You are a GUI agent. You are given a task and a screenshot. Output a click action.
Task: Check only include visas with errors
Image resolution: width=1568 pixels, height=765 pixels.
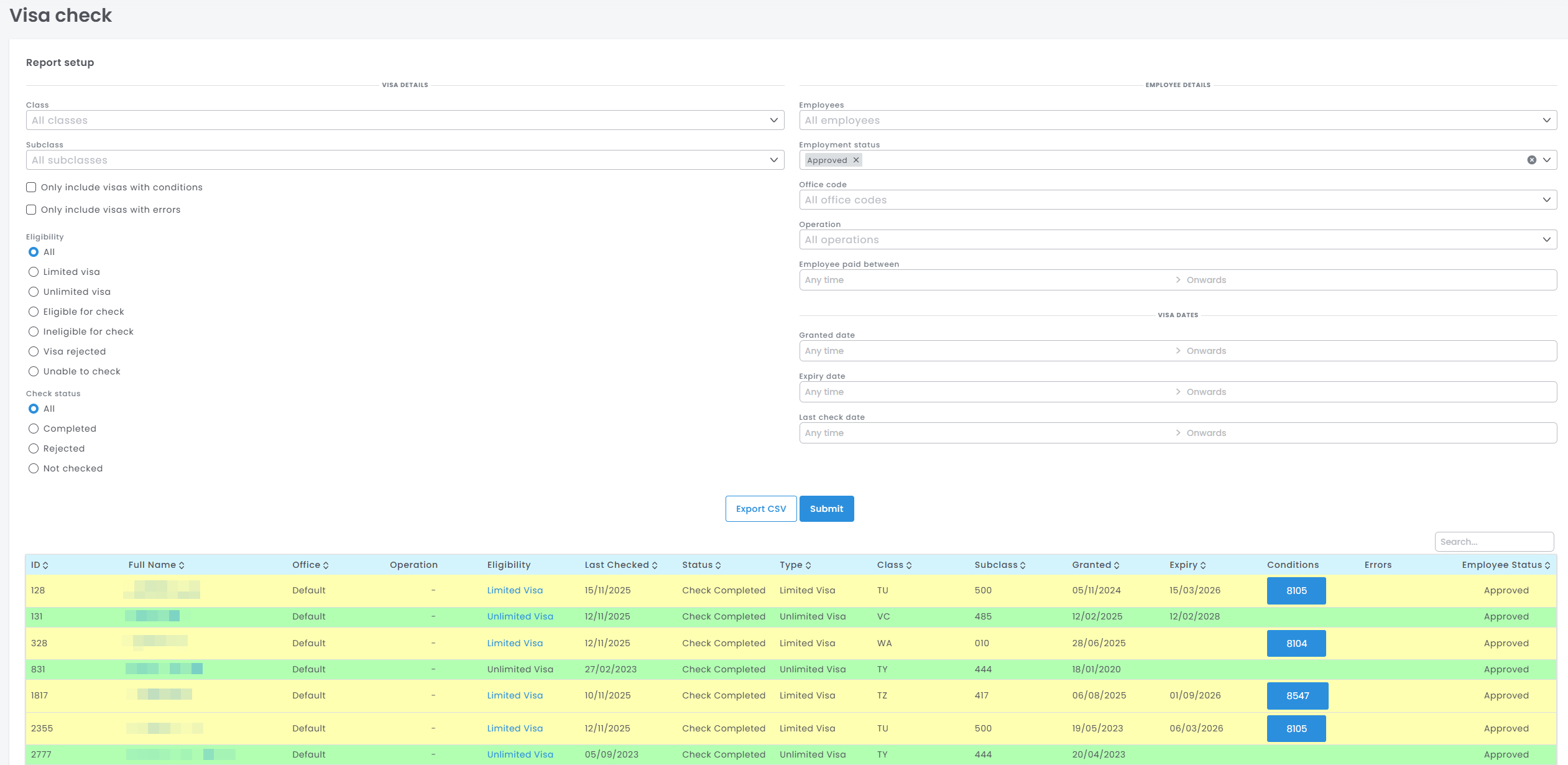[x=31, y=210]
